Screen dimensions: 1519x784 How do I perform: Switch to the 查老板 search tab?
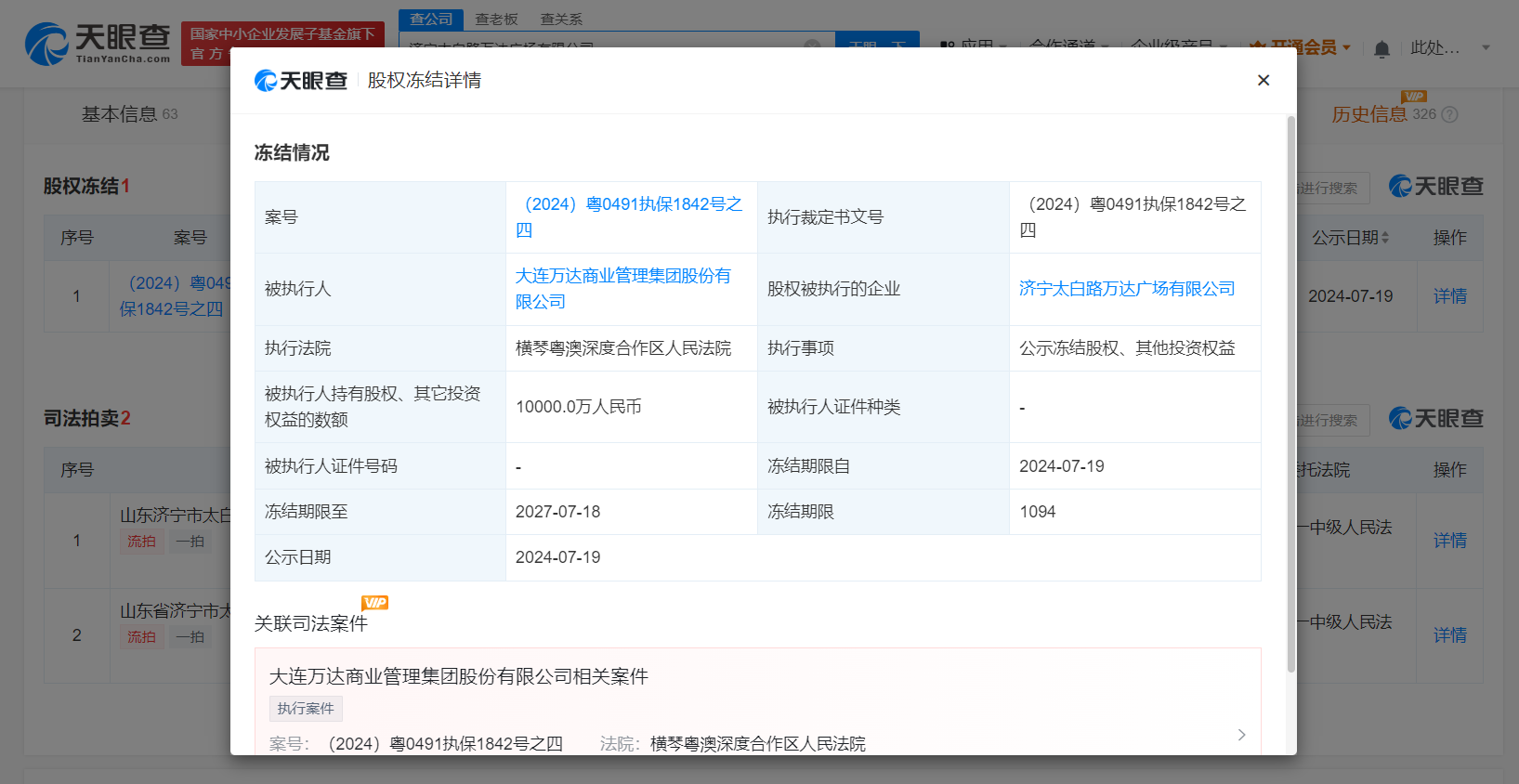click(496, 20)
